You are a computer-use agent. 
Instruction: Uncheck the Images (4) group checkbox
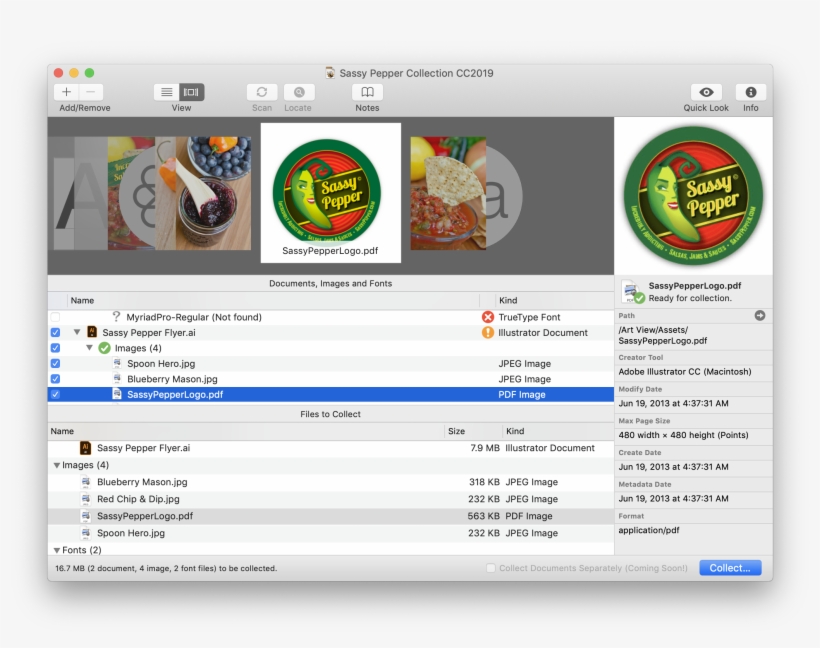55,348
